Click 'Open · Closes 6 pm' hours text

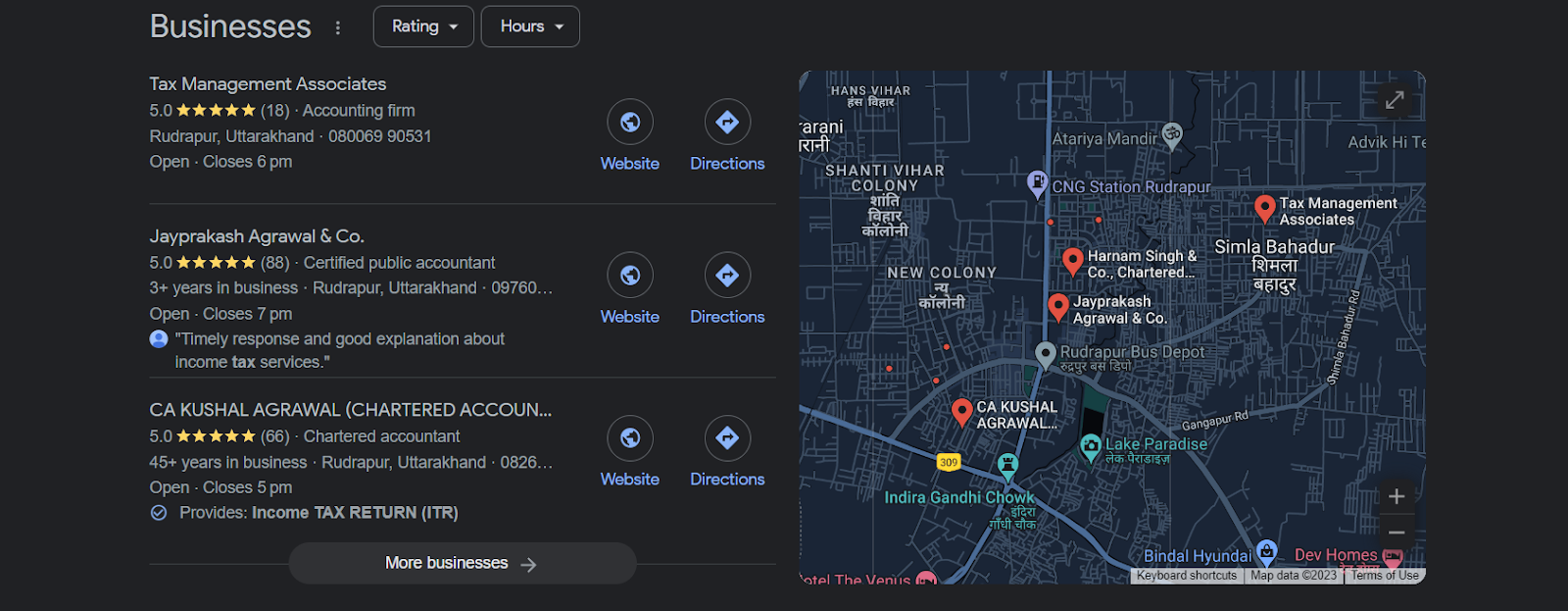[x=220, y=162]
